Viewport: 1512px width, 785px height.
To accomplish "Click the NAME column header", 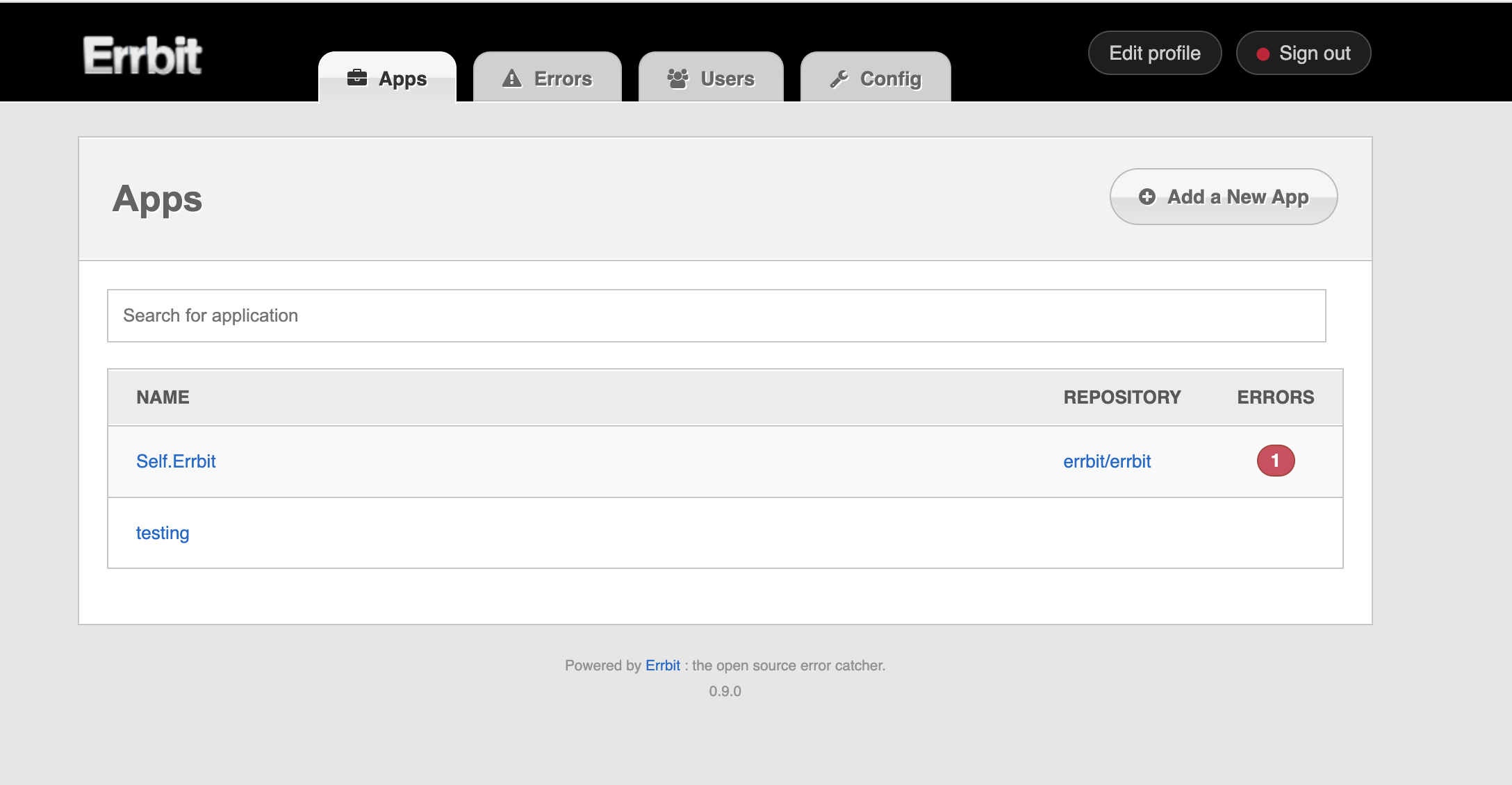I will click(163, 397).
